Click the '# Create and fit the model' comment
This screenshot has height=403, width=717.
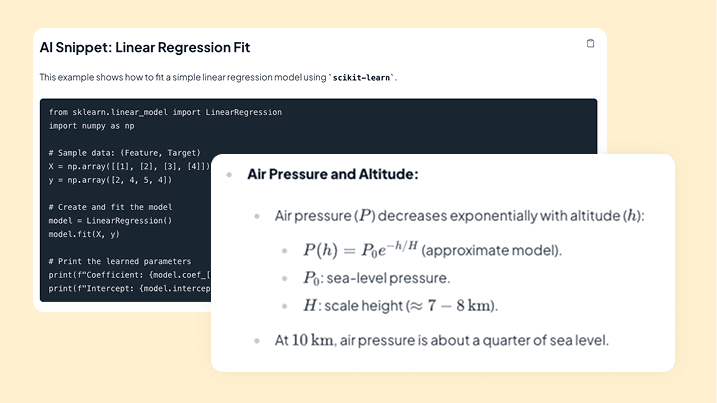[x=111, y=207]
